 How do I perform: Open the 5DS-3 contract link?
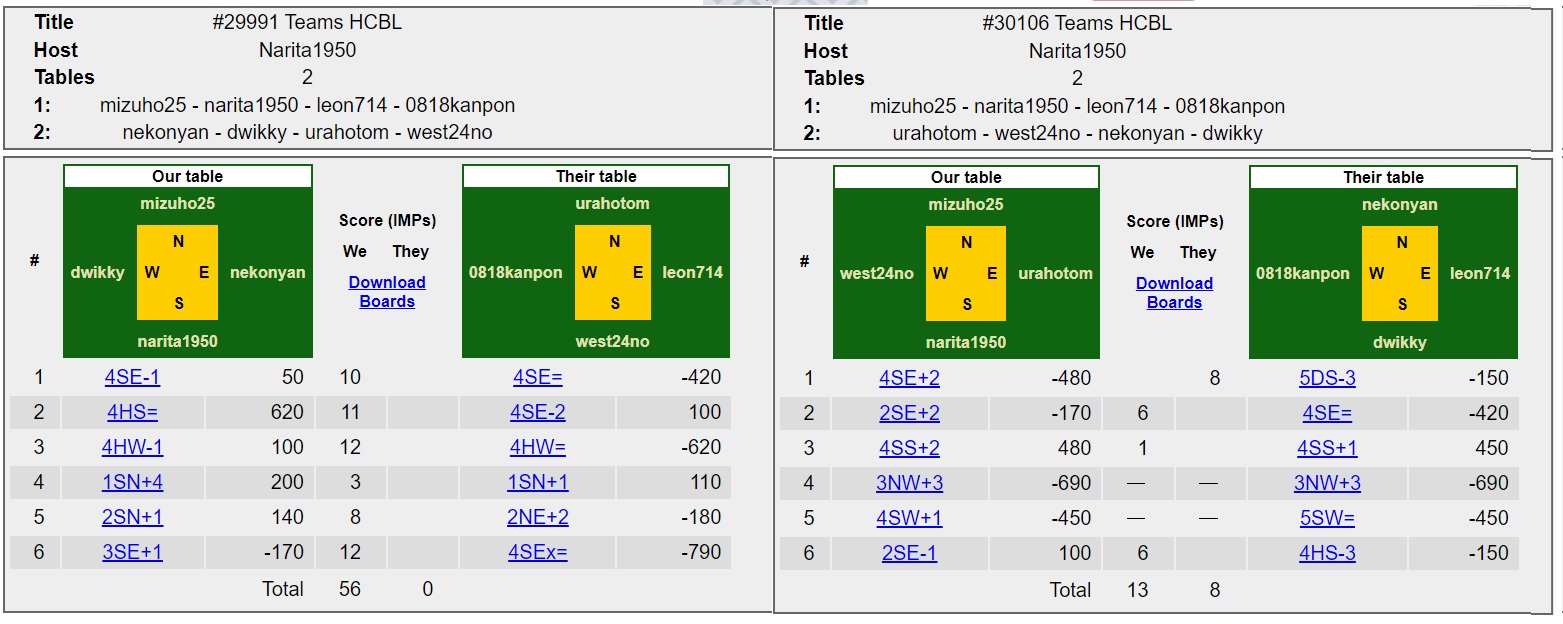[x=1327, y=379]
